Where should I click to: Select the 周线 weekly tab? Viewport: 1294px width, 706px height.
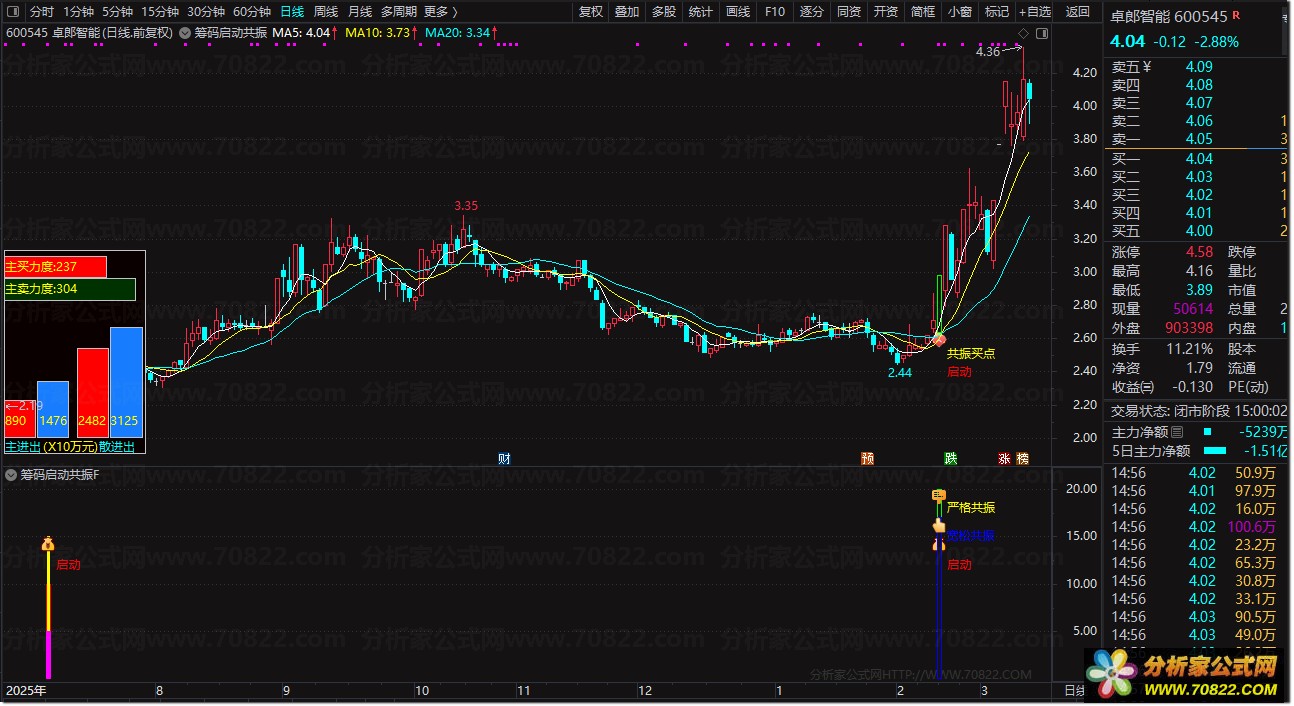[326, 12]
